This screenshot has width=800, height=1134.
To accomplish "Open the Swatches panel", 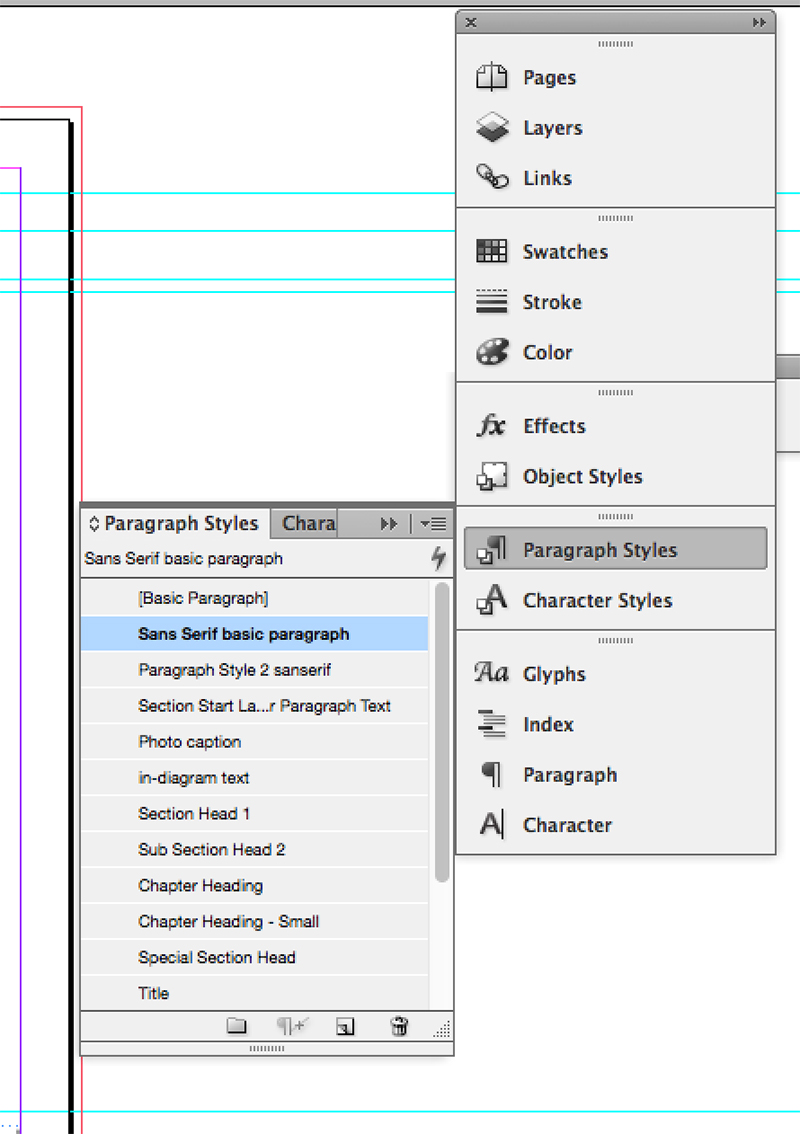I will [x=564, y=252].
